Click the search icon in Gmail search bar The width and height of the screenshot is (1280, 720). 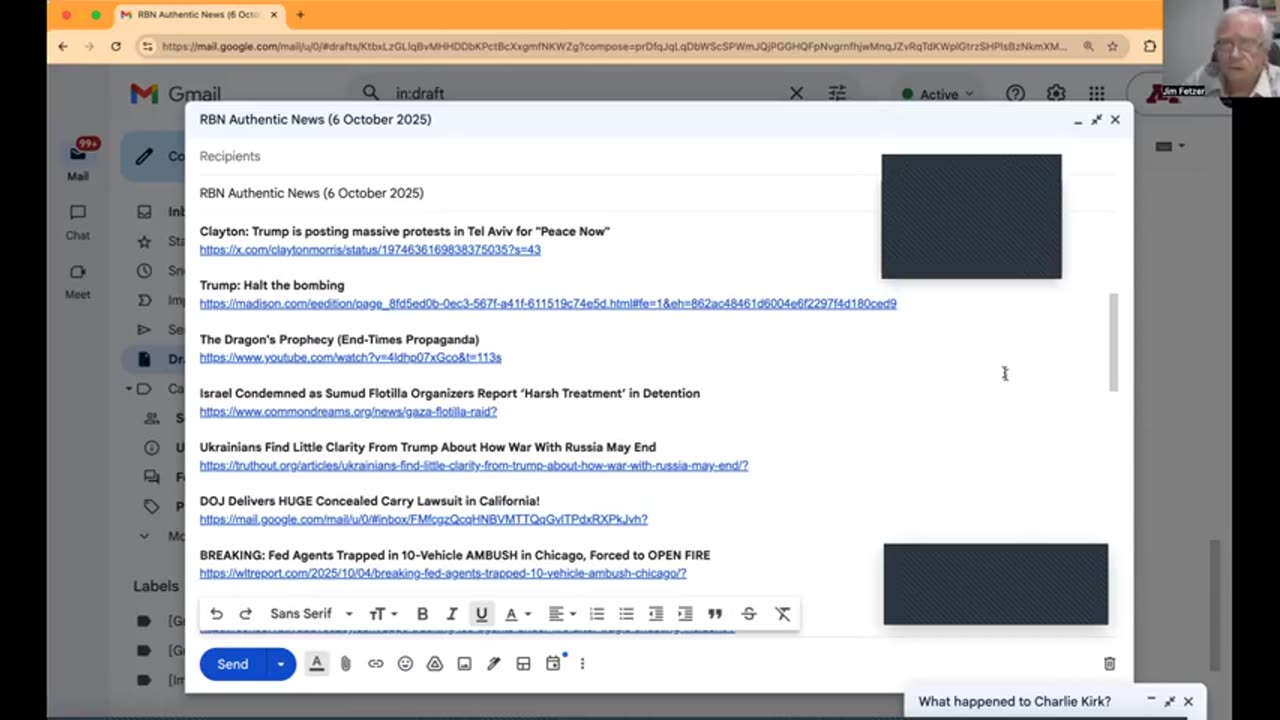[371, 93]
